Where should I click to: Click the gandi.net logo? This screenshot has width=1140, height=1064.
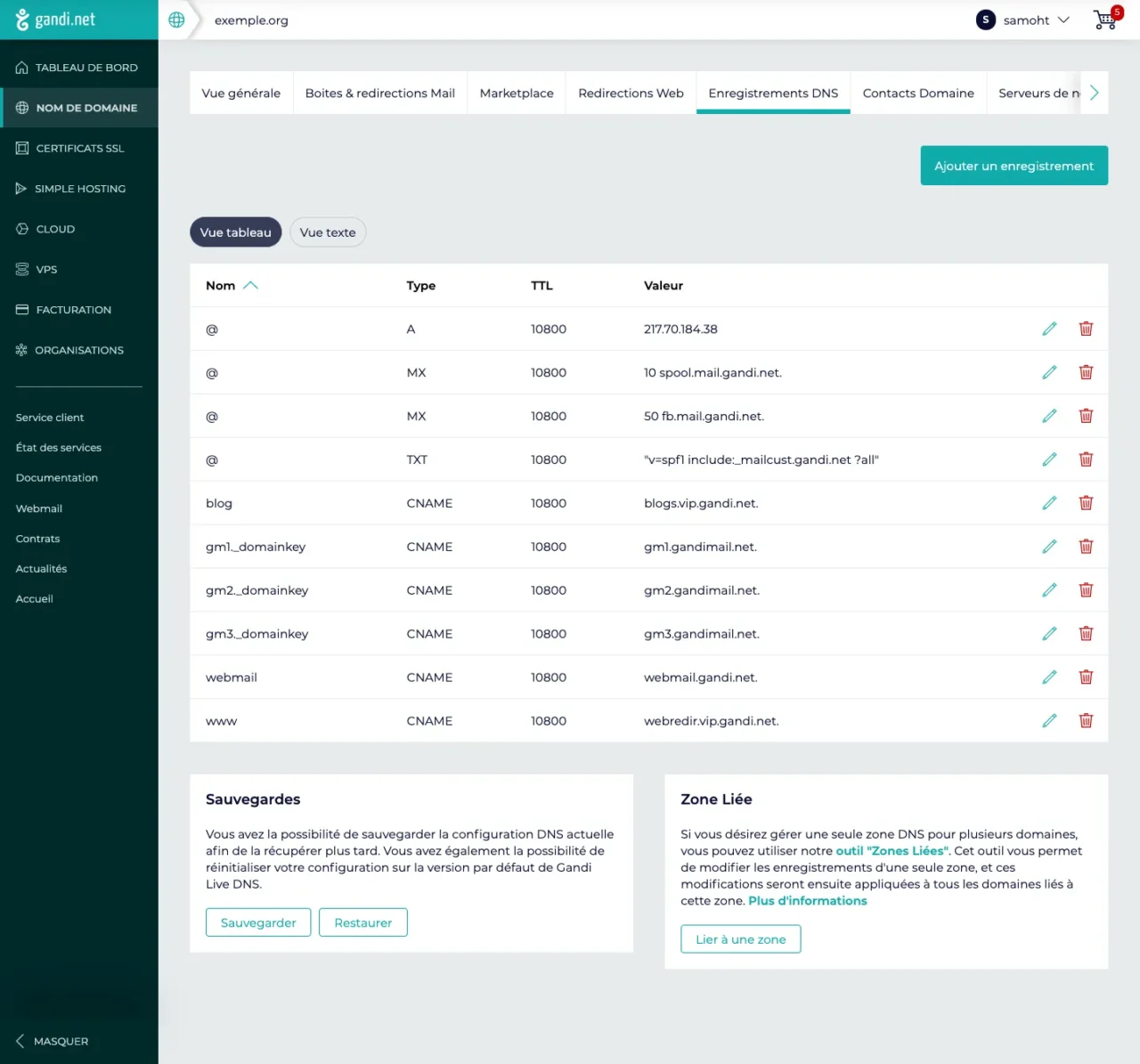pyautogui.click(x=56, y=20)
